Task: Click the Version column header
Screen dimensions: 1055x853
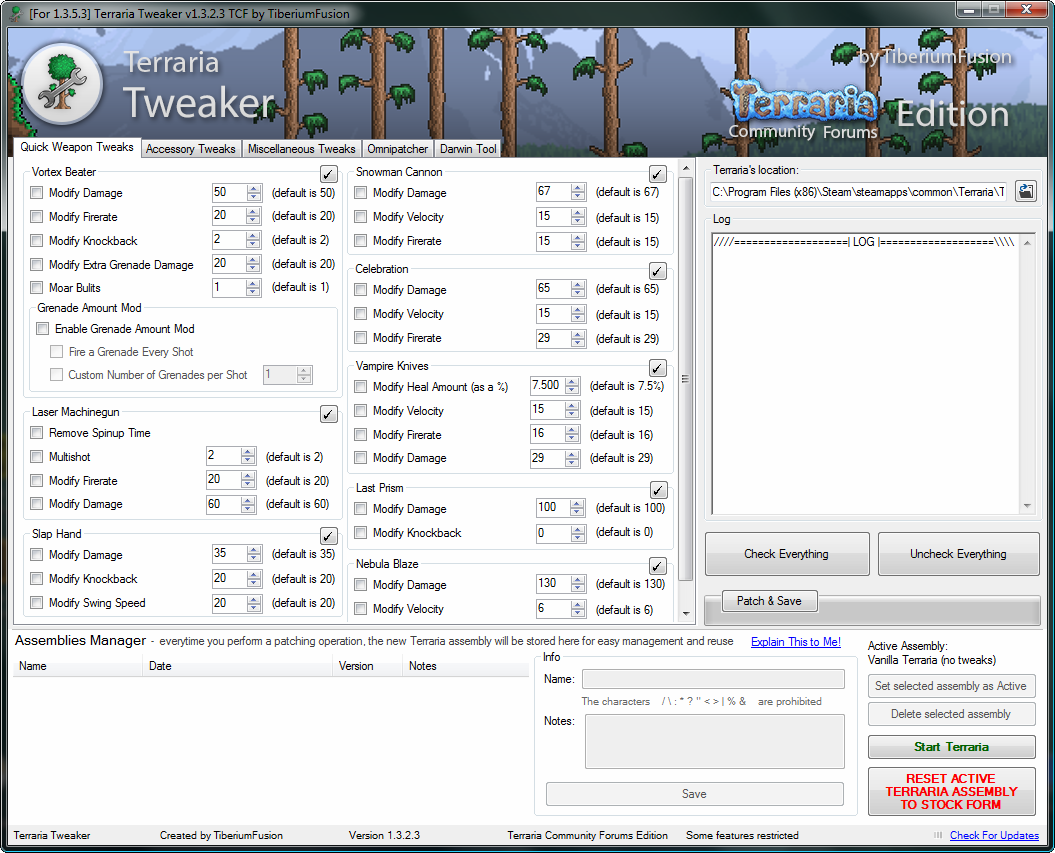Action: tap(367, 666)
